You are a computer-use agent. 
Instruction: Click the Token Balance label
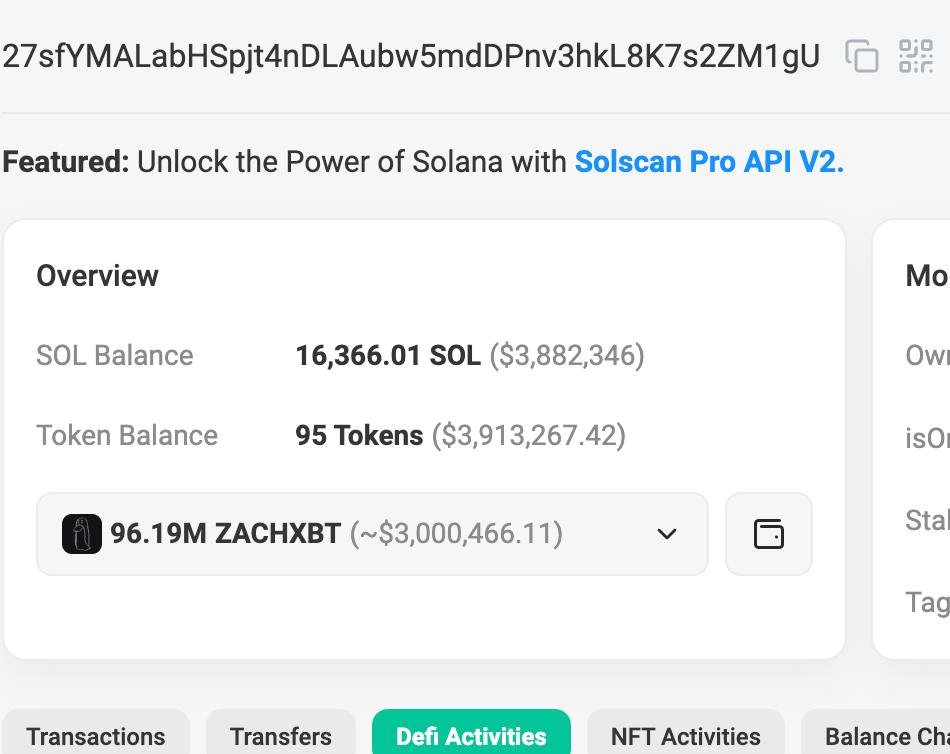coord(127,435)
